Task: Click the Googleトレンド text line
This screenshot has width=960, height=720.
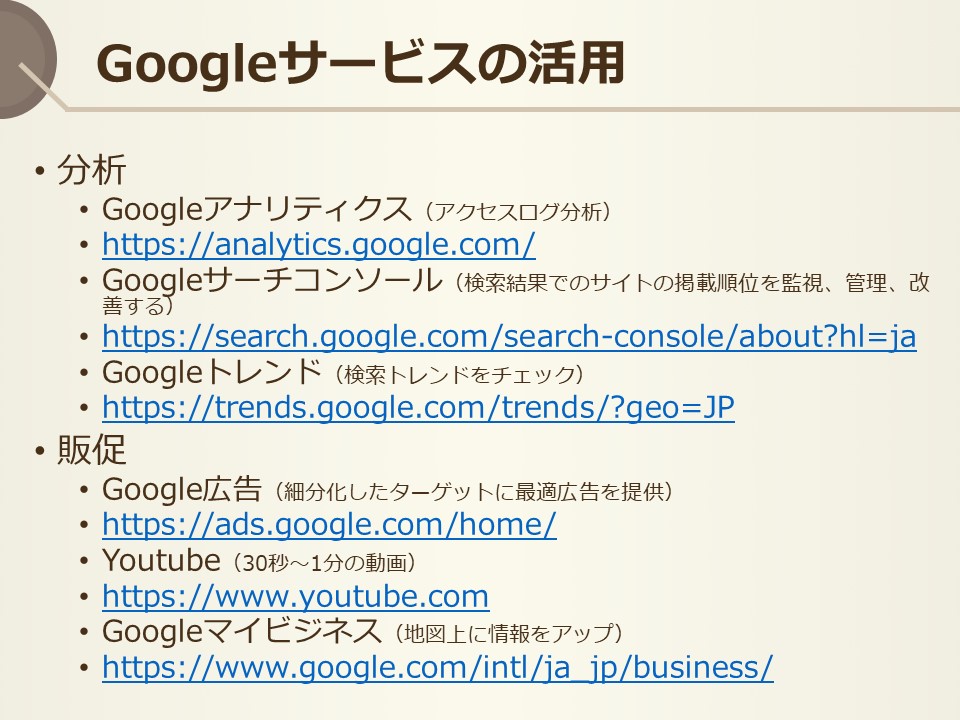Action: pyautogui.click(x=343, y=373)
